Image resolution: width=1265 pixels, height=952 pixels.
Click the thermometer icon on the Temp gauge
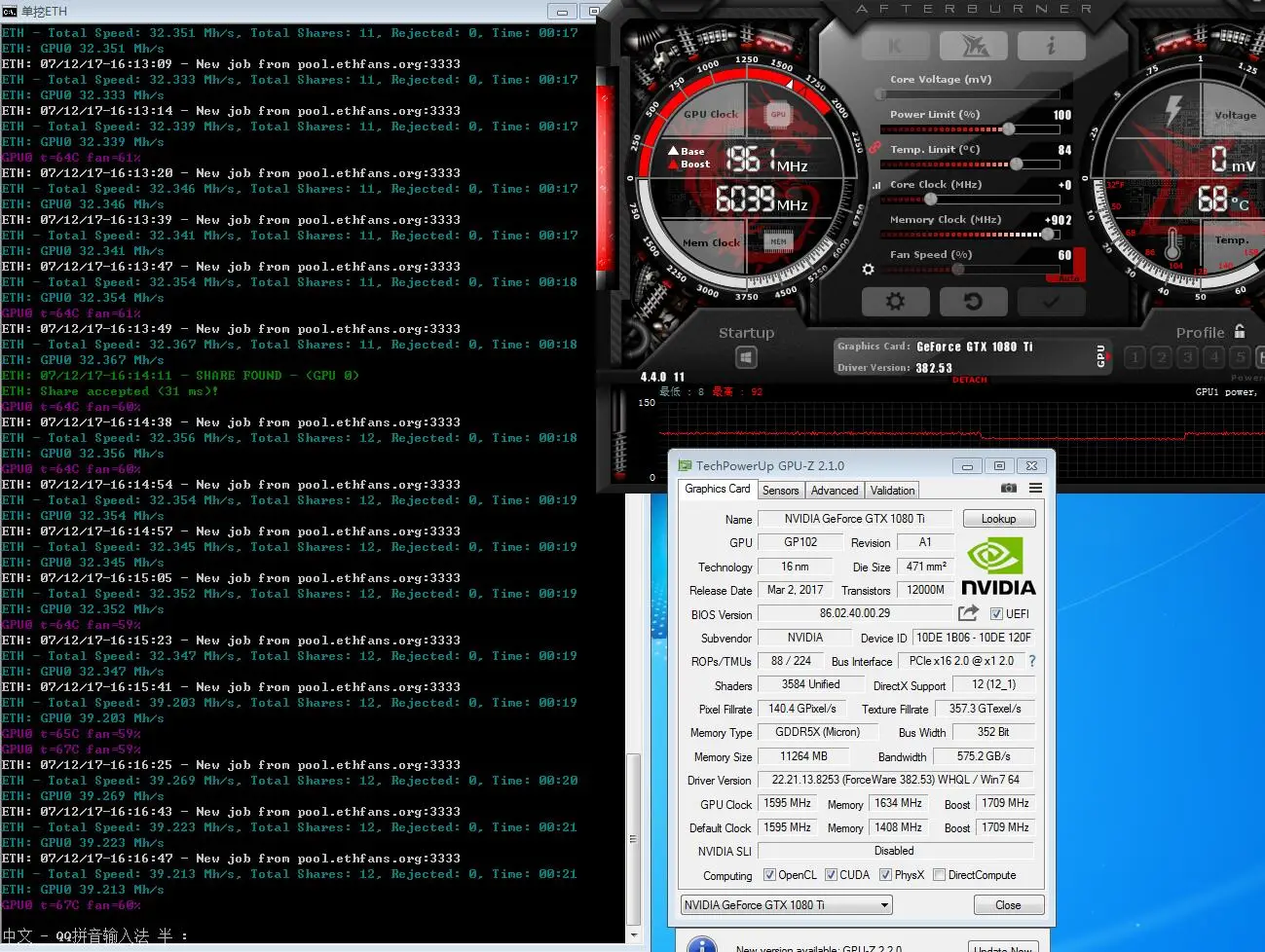[1172, 243]
